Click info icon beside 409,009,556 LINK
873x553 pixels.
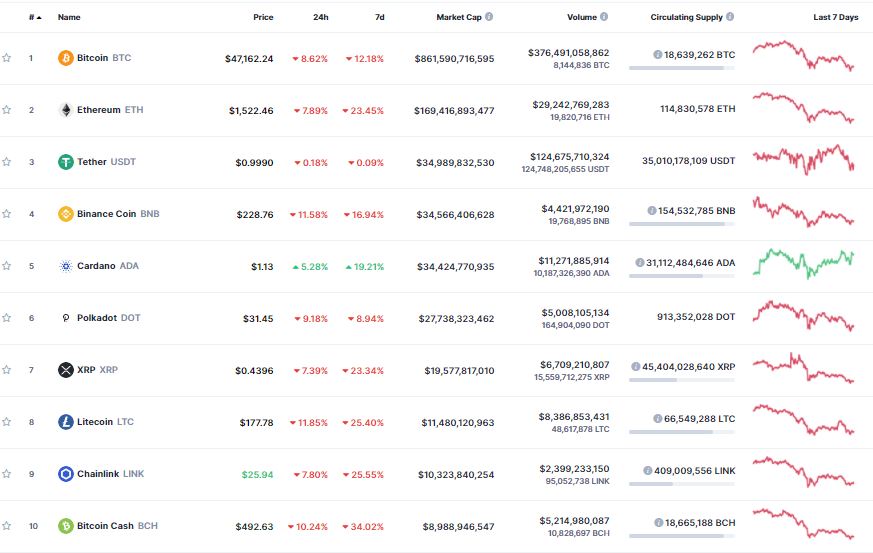pos(648,471)
